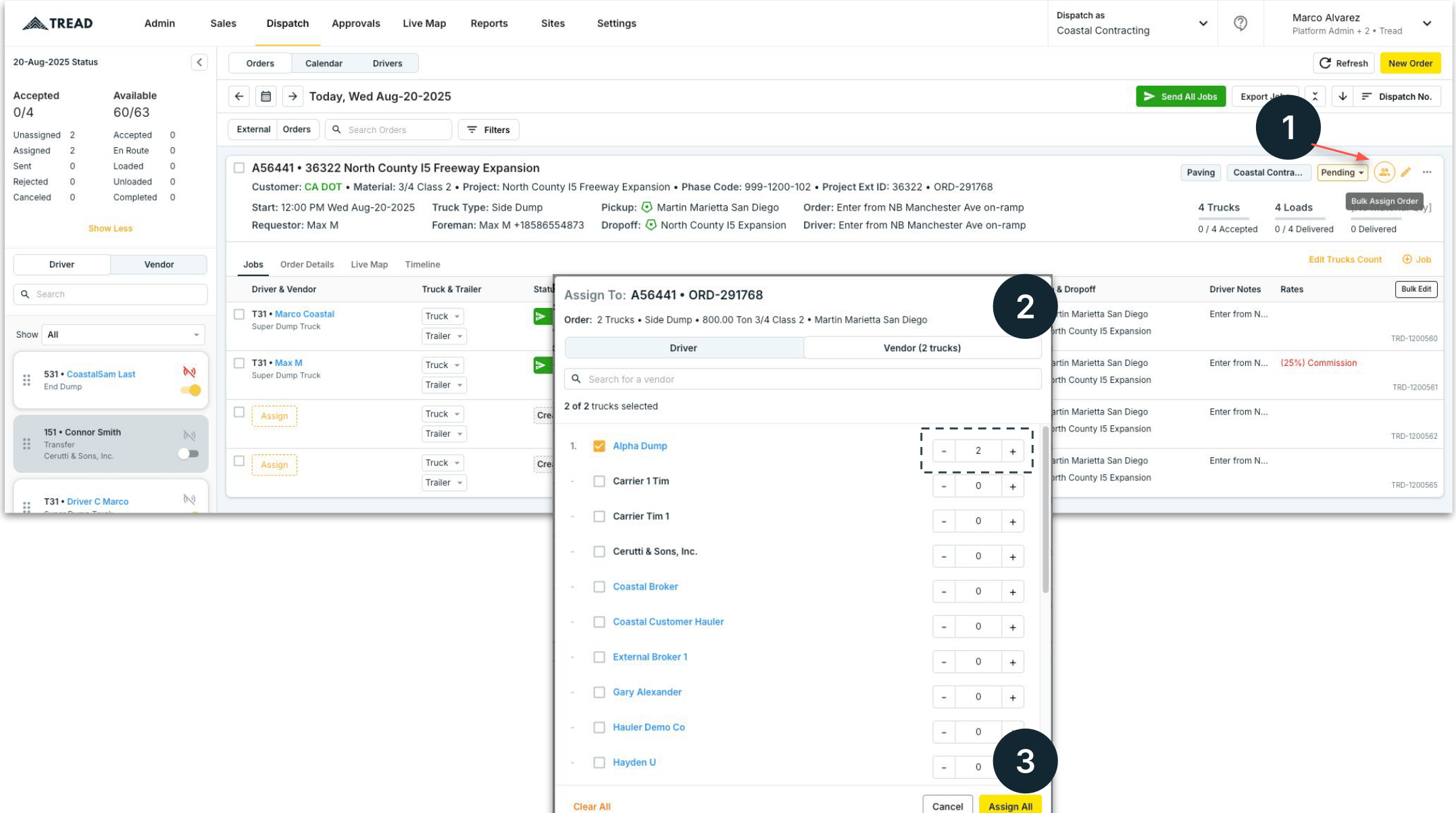
Task: Click plus for Coastal Broker trucks
Action: [x=1013, y=592]
